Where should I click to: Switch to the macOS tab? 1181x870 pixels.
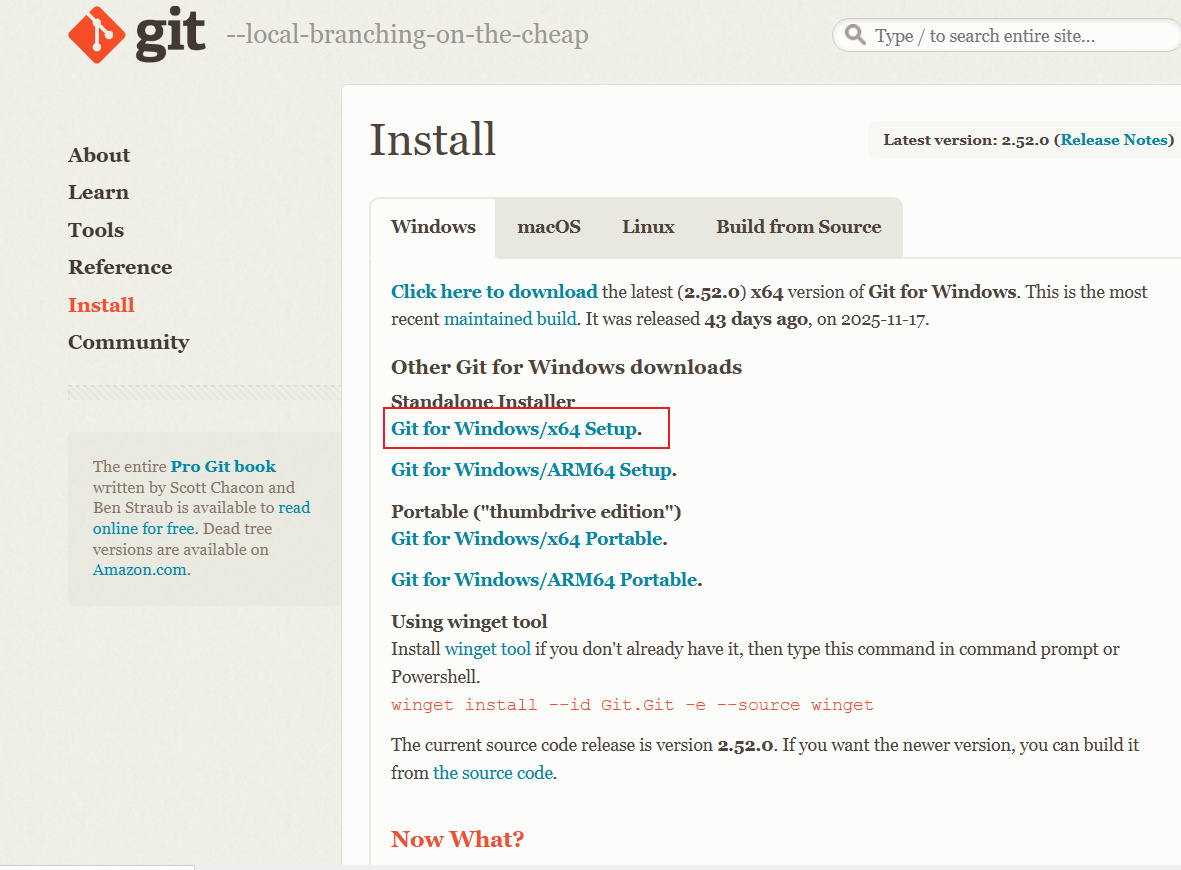[549, 227]
